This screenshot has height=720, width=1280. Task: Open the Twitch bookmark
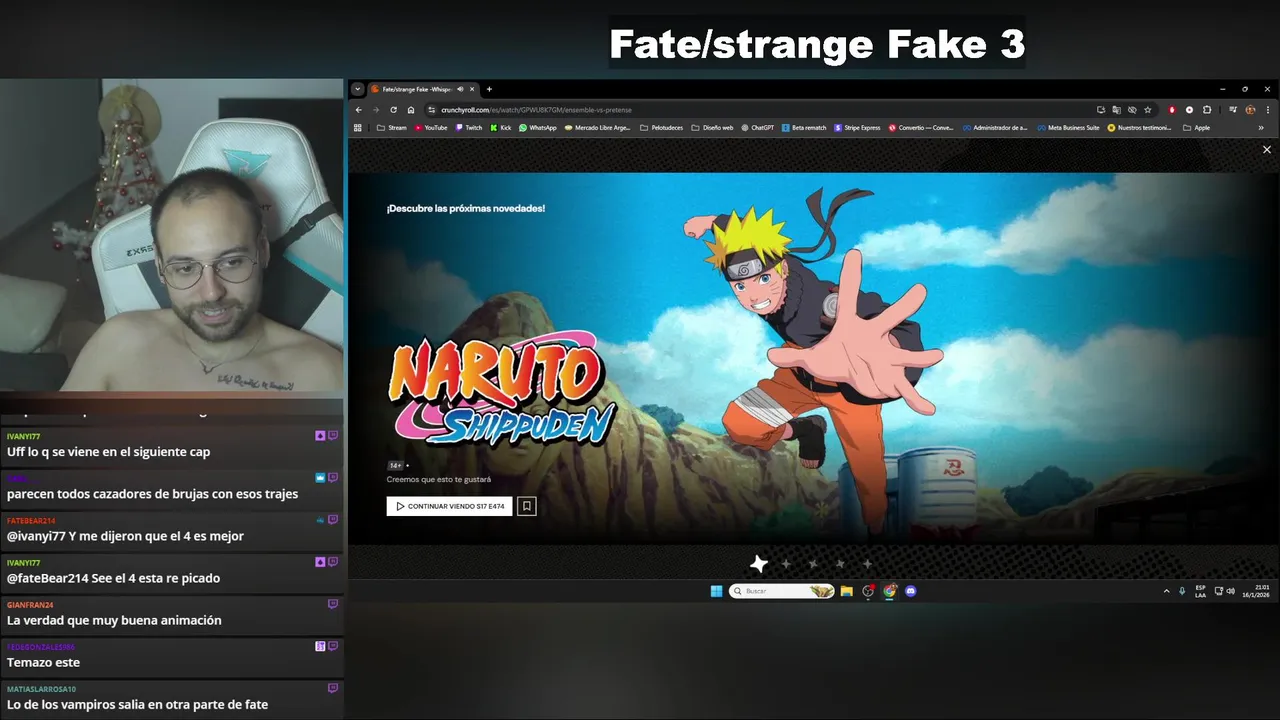pyautogui.click(x=469, y=128)
